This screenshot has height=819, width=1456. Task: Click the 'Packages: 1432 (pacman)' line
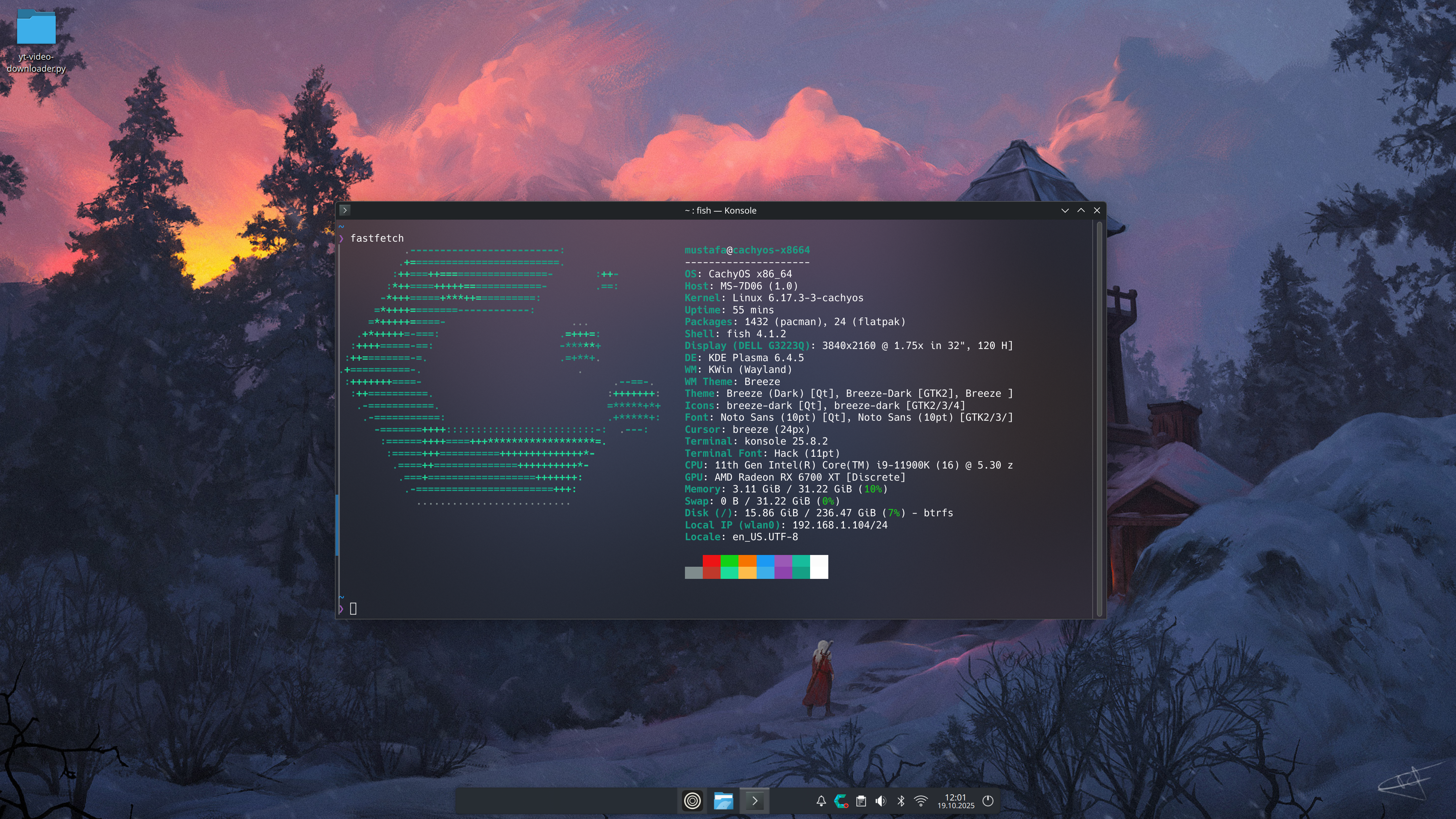[x=795, y=322]
